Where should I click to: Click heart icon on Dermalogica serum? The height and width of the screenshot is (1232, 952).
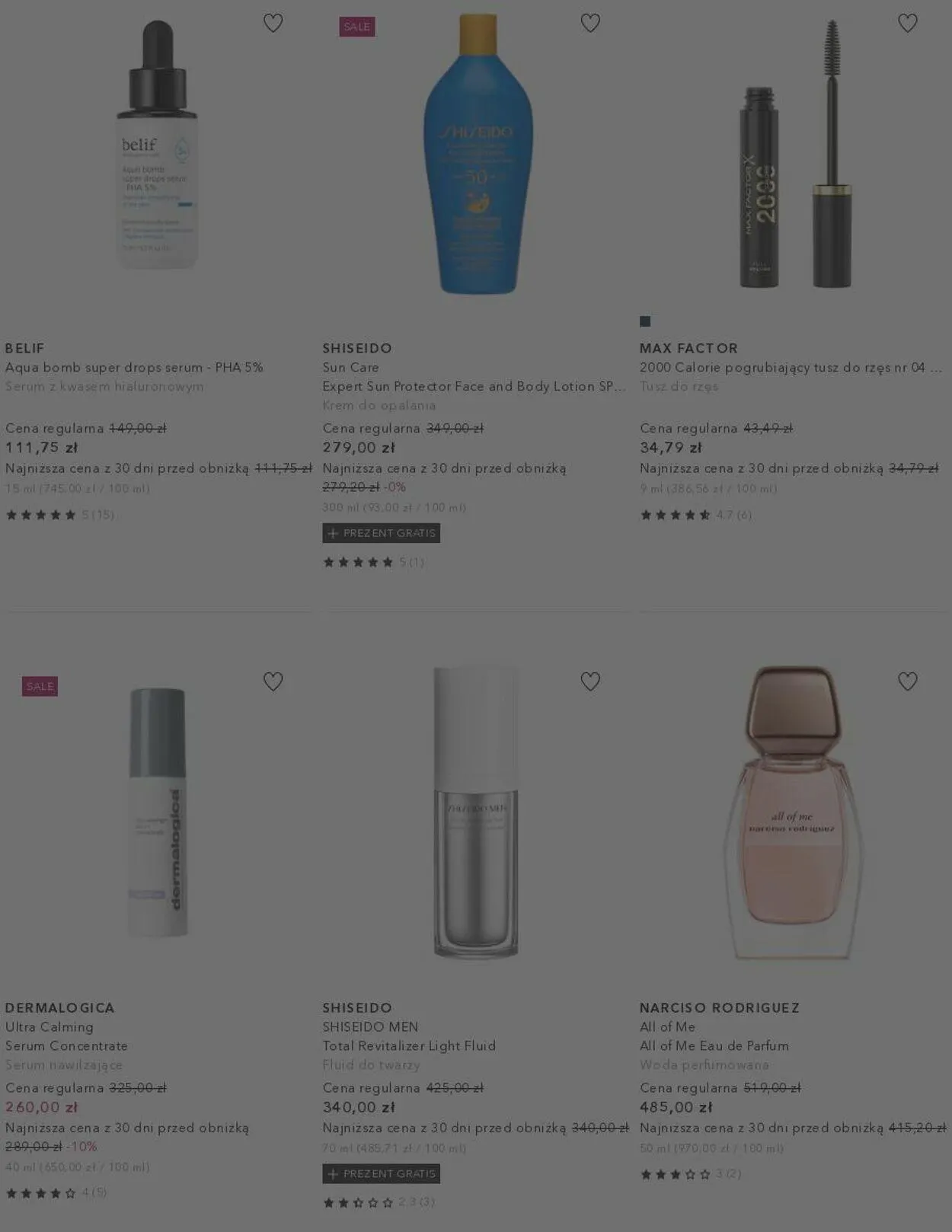tap(273, 681)
